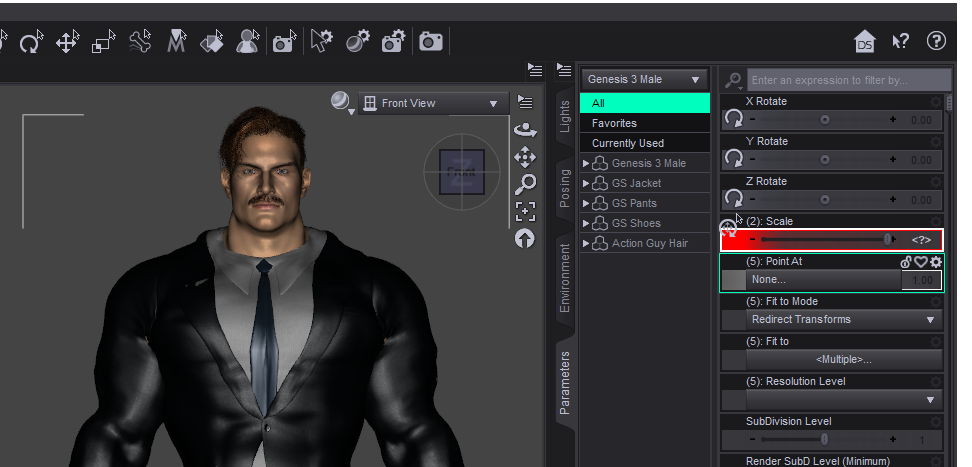This screenshot has width=972, height=467.
Task: Activate the Scale tool in toolbar
Action: pyautogui.click(x=103, y=42)
